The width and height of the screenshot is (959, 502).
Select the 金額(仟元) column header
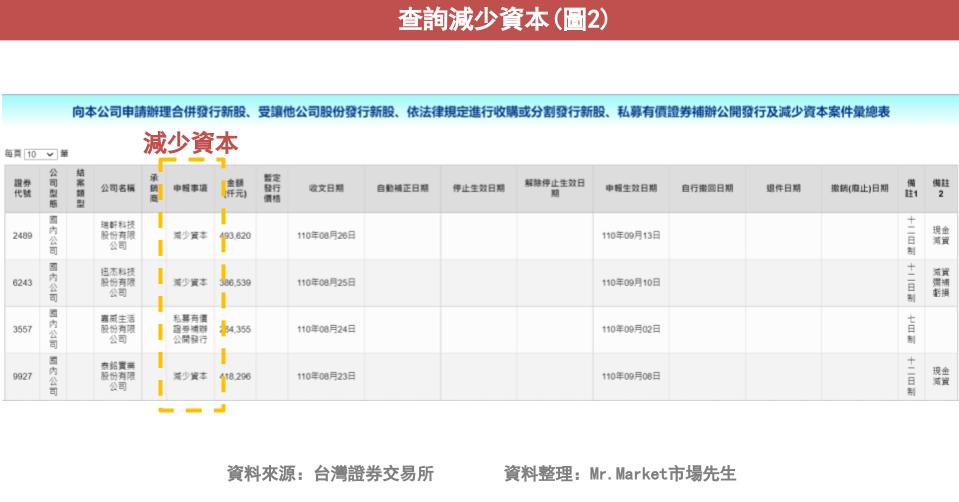[236, 188]
